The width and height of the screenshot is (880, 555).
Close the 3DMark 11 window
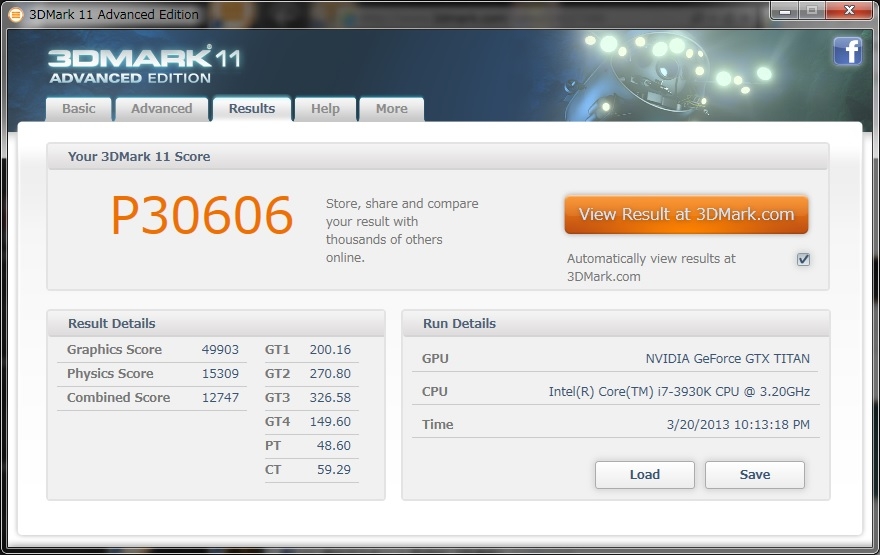tap(849, 11)
